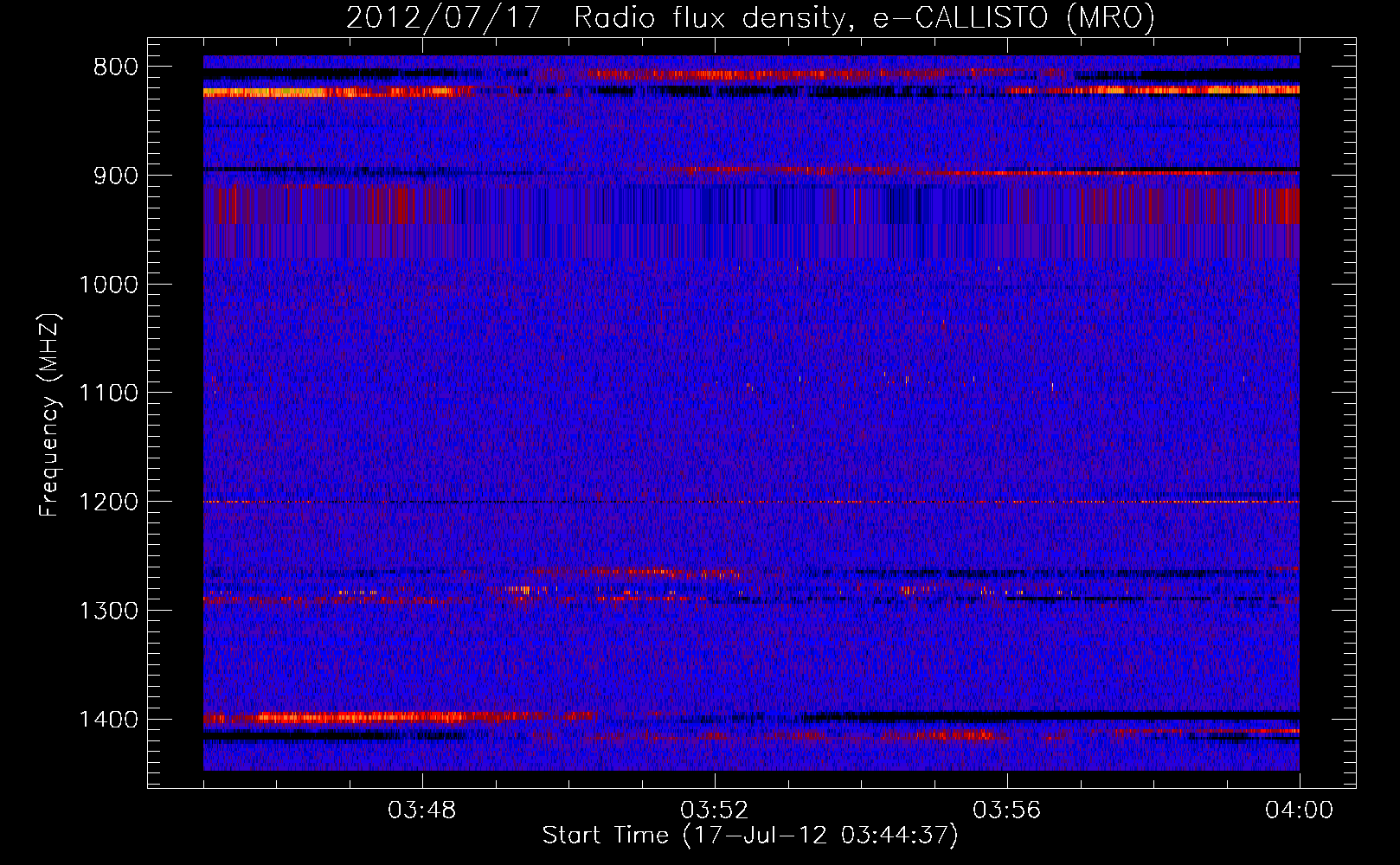The image size is (1400, 865).
Task: Click the 1200 frequency tick label
Action: [108, 502]
